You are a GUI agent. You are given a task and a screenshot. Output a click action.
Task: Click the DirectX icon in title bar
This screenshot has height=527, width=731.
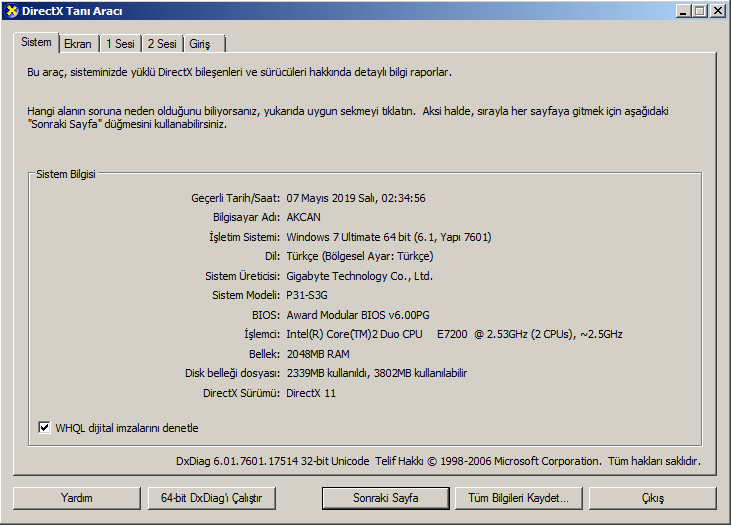point(12,11)
